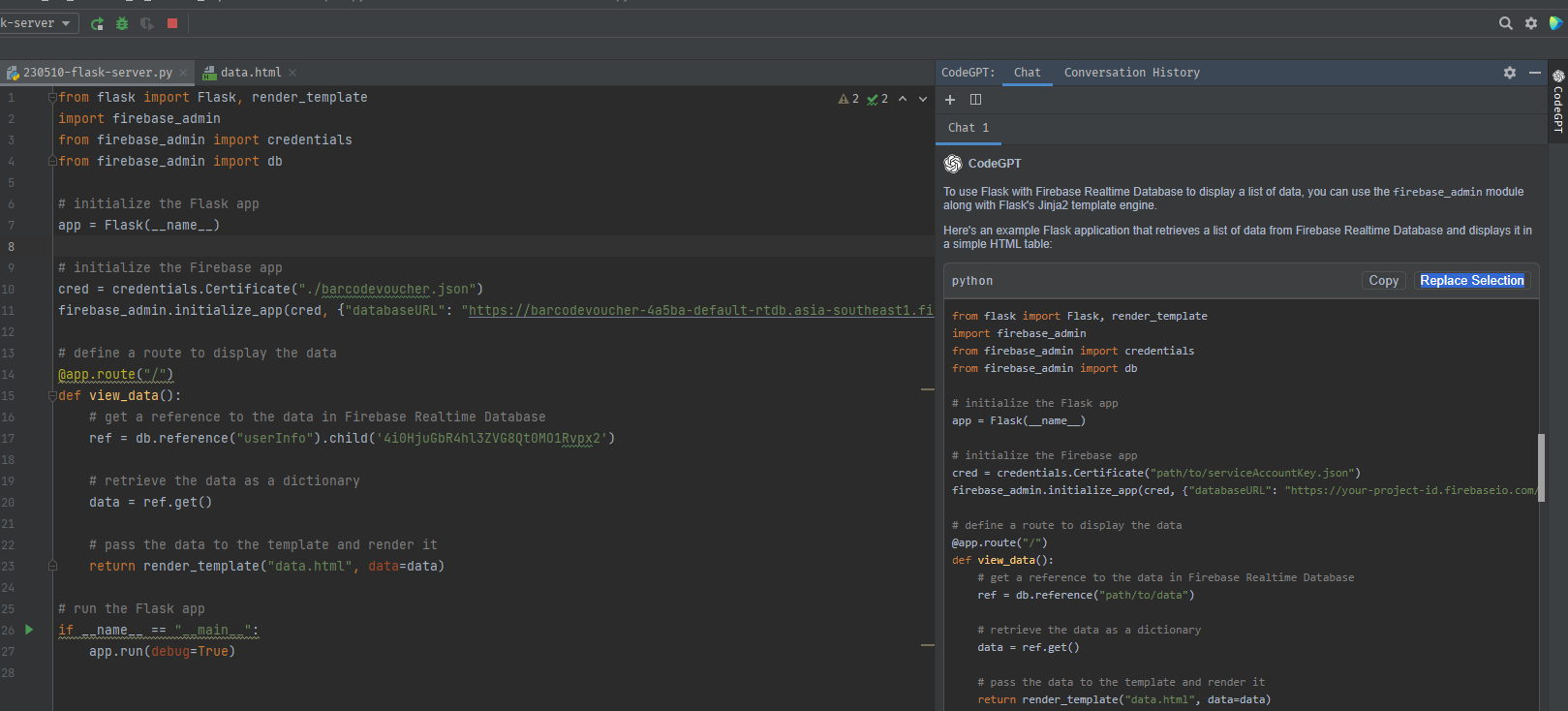Switch to 230510-flask-server.py tab
1568x711 pixels.
tap(97, 73)
